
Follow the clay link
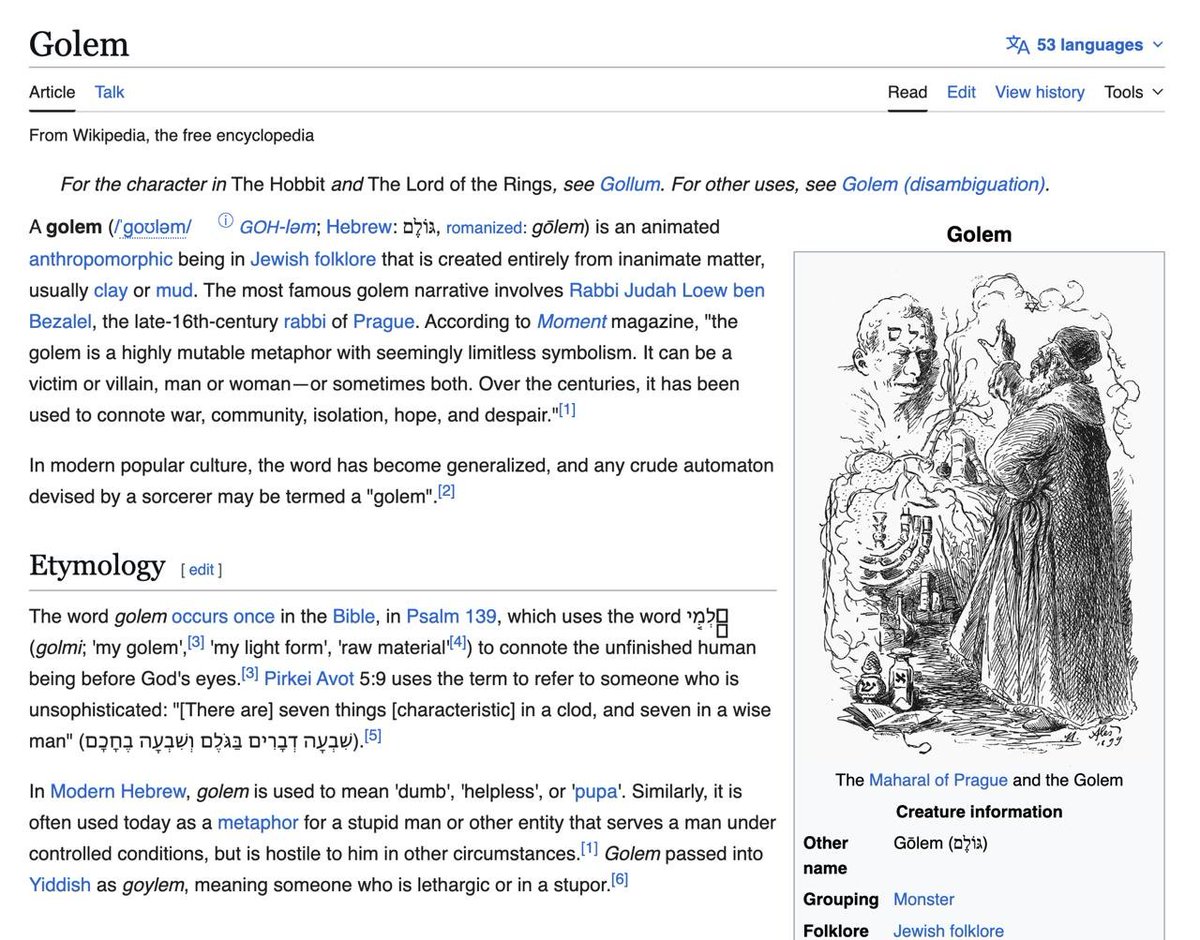111,291
